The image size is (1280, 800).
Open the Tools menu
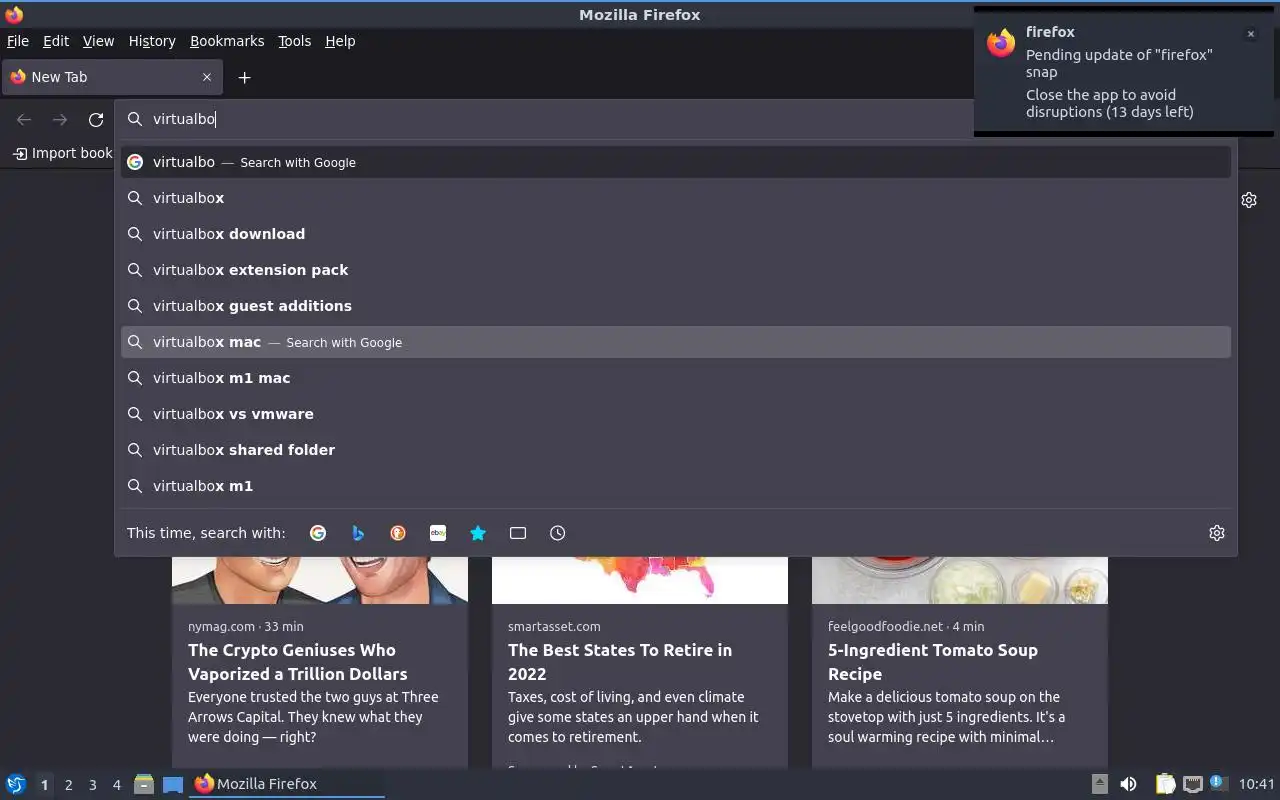295,41
